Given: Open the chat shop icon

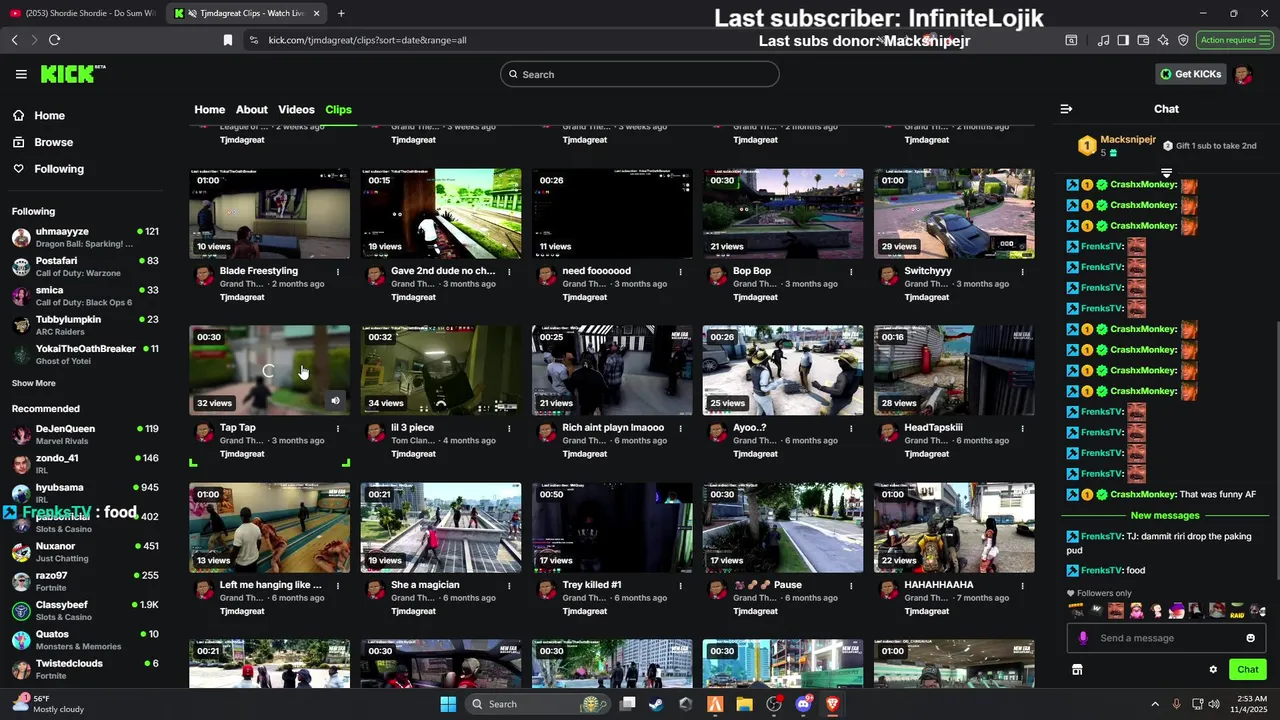Looking at the screenshot, I should coord(1077,670).
